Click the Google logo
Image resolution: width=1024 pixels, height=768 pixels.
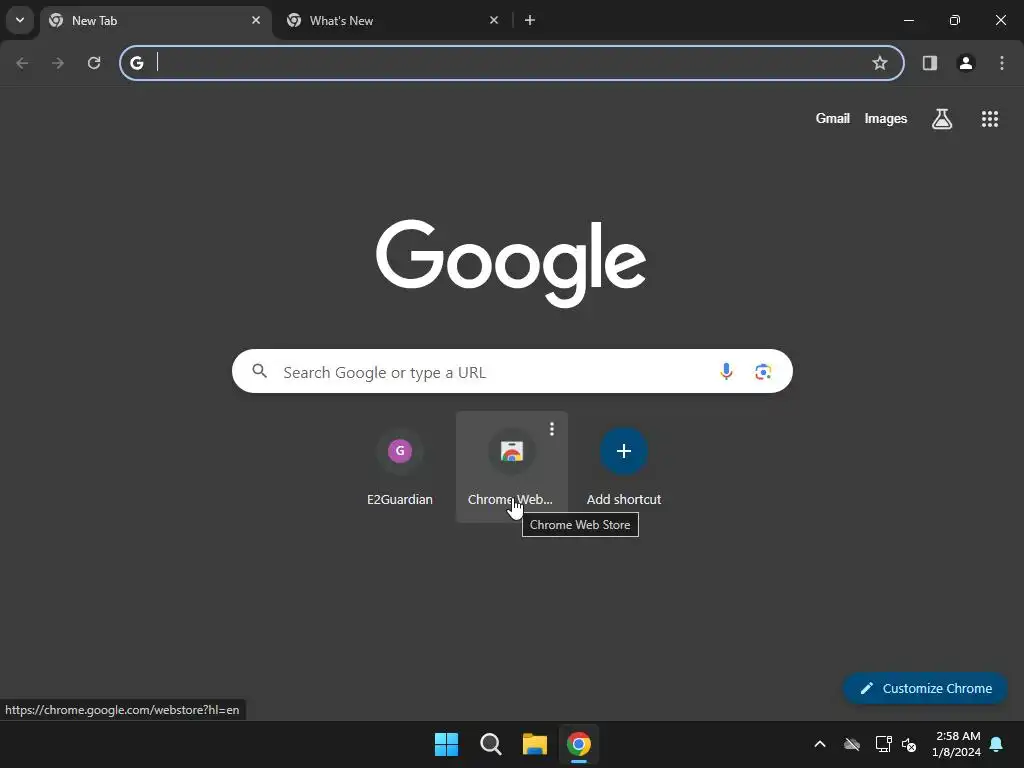point(511,263)
